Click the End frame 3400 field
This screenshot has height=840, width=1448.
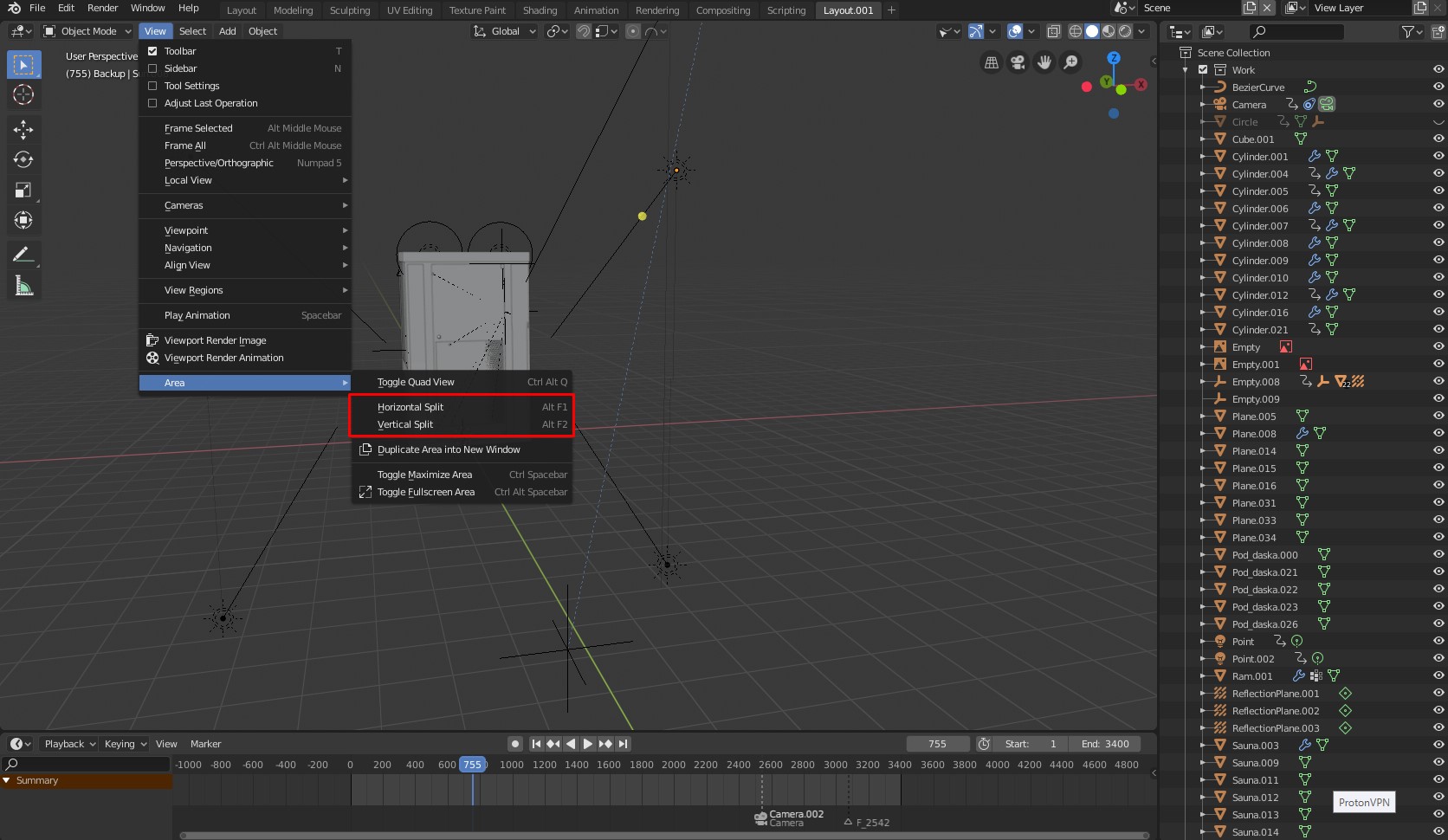1105,744
